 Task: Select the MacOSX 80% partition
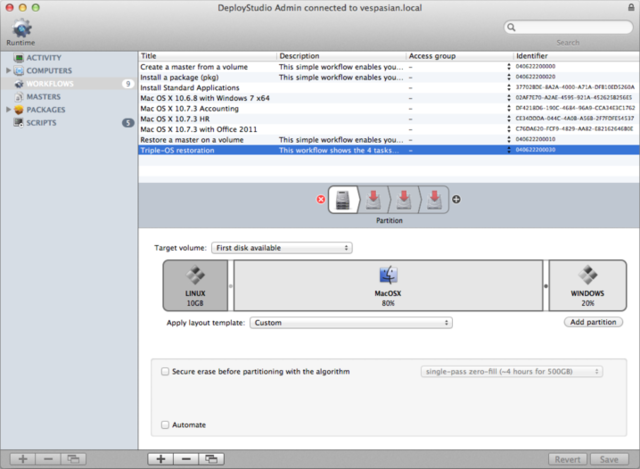point(388,286)
